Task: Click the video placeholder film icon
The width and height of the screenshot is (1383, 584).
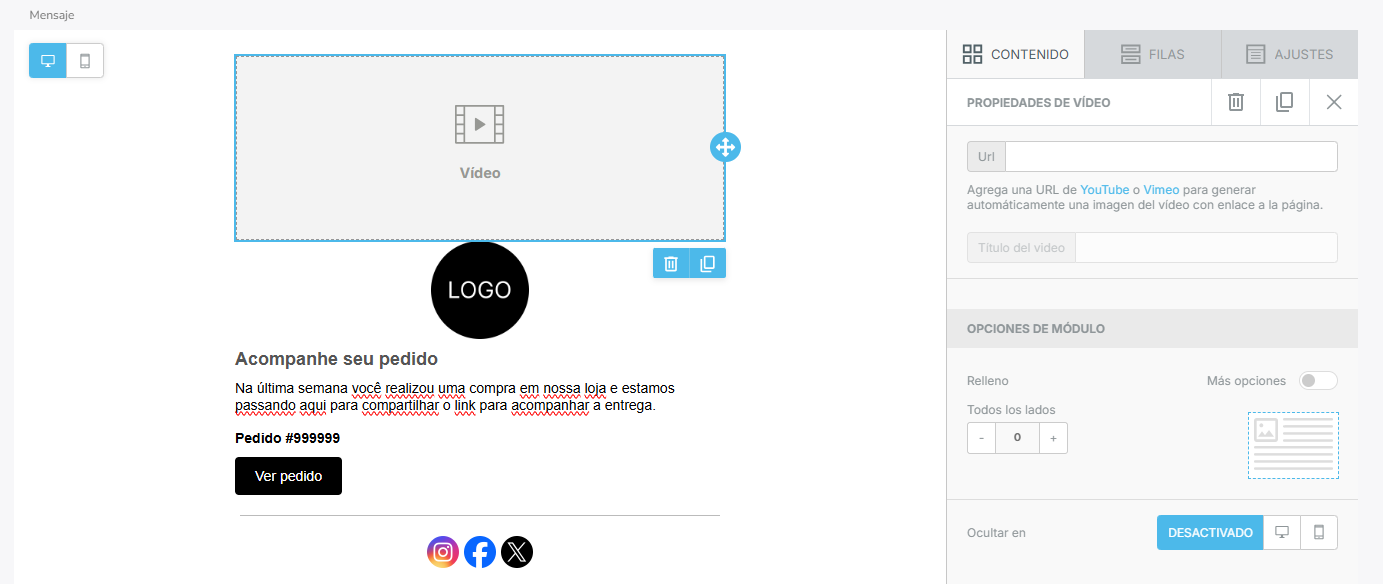Action: [480, 124]
